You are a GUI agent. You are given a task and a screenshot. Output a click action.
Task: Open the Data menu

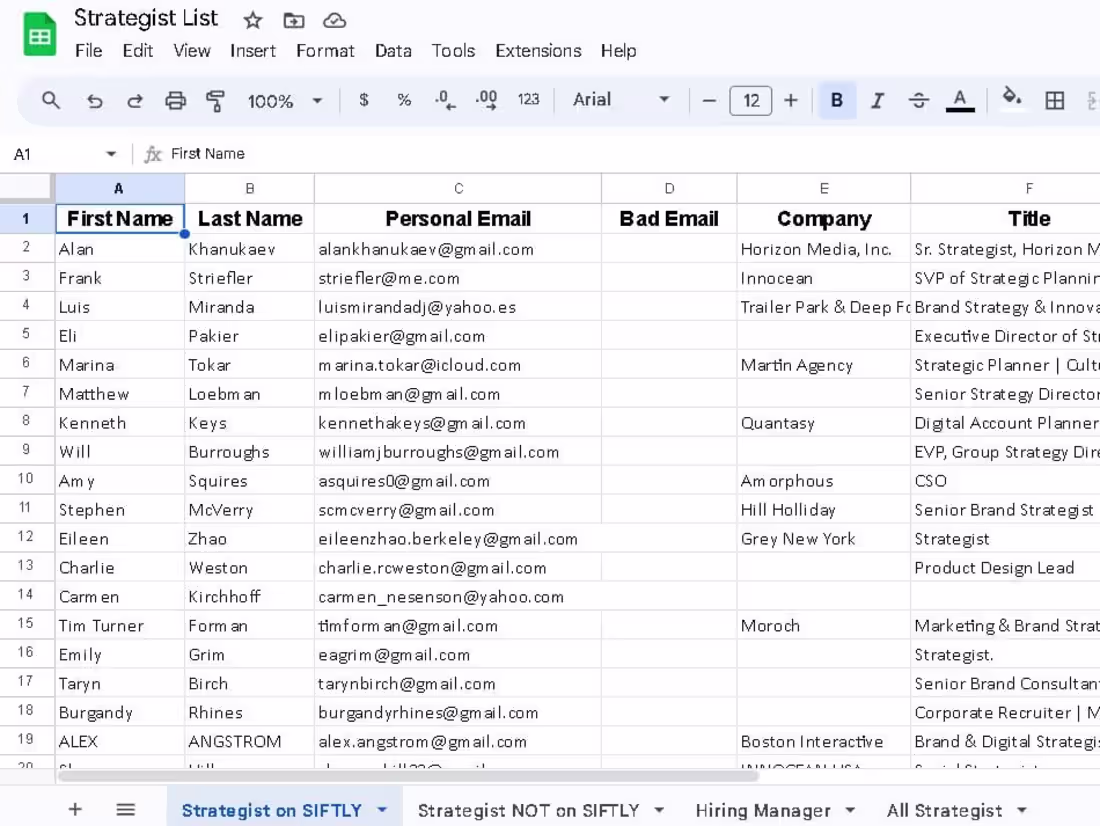point(393,51)
